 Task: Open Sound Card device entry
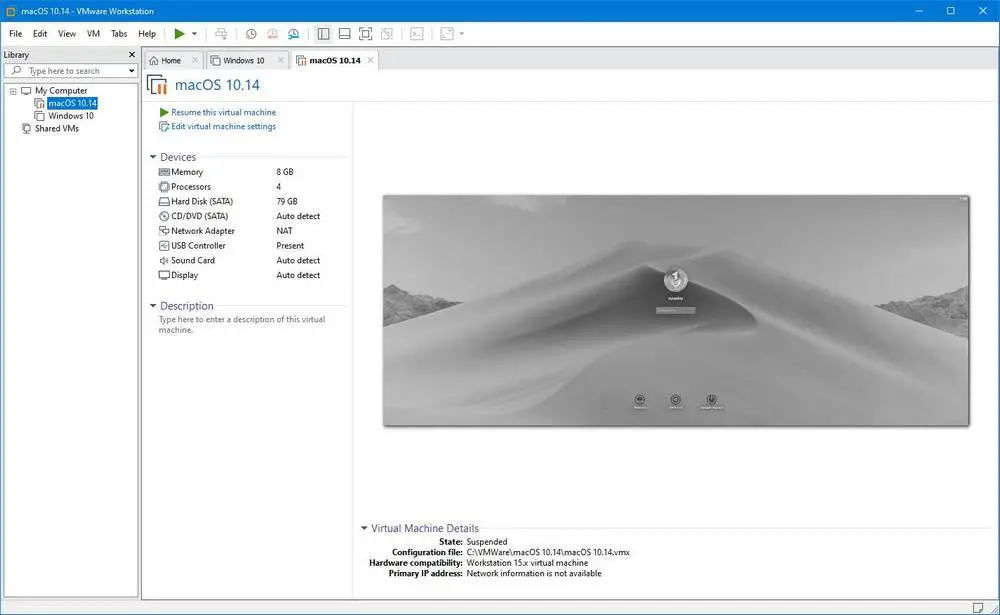pos(193,260)
